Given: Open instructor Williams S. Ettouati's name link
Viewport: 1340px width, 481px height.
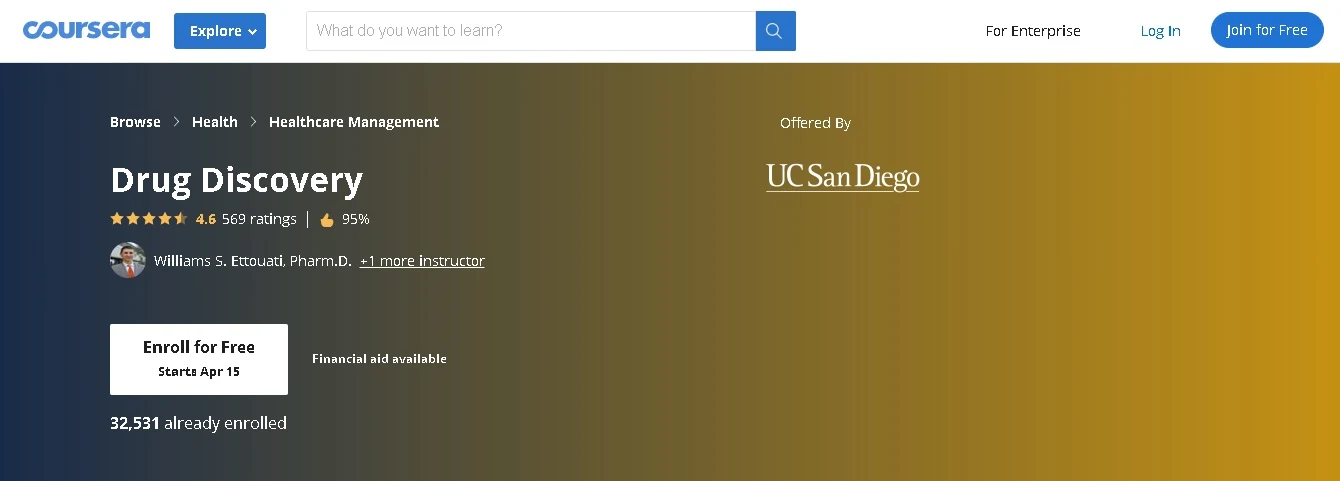Looking at the screenshot, I should click(253, 261).
